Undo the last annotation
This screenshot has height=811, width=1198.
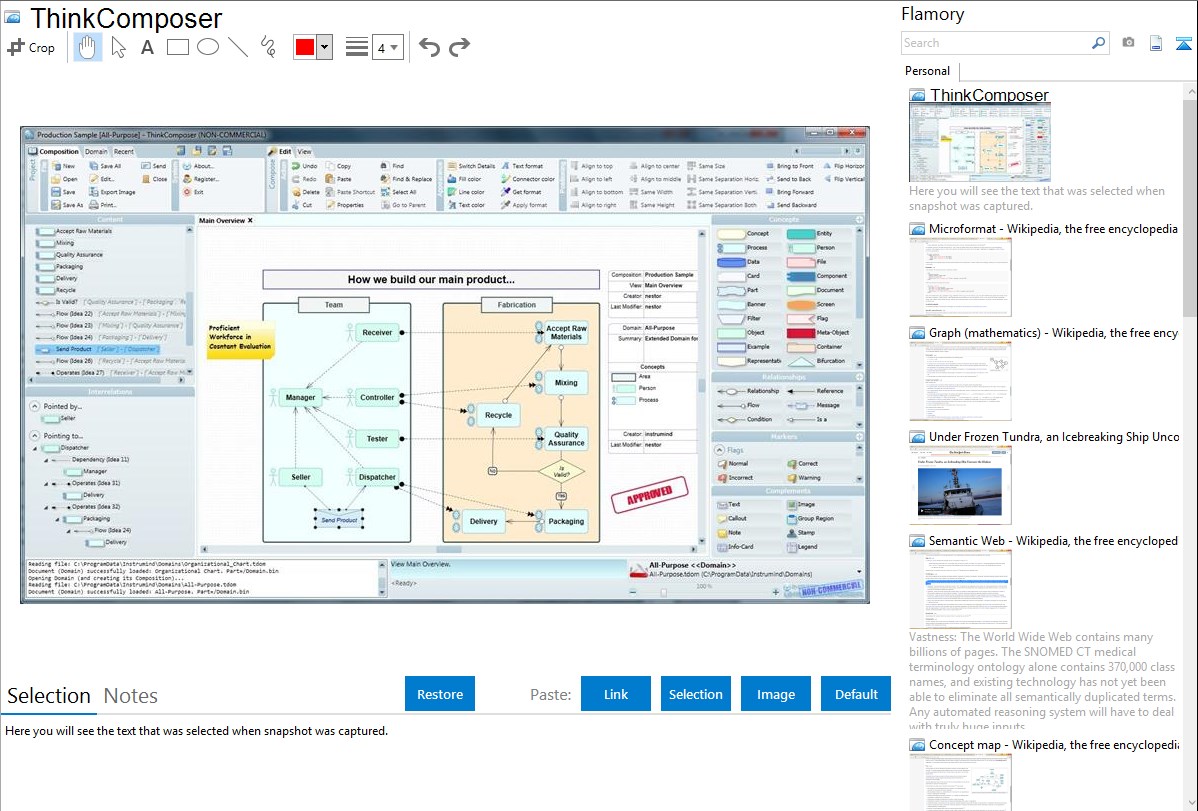[x=429, y=47]
